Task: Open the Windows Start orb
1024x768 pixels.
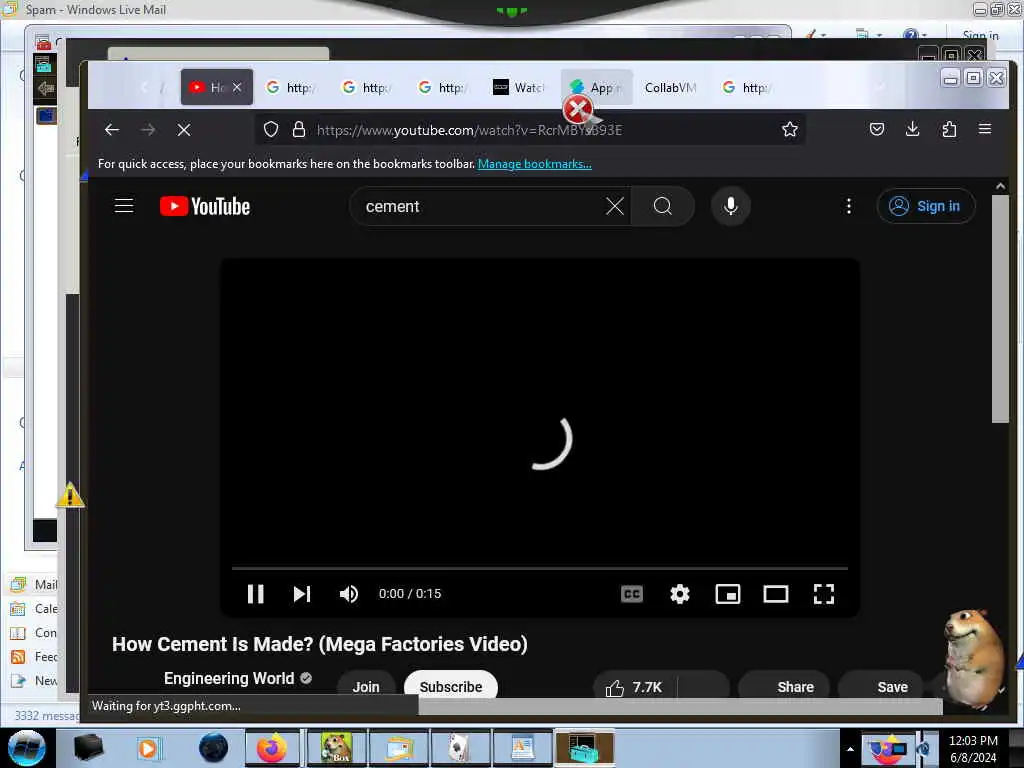Action: coord(27,748)
